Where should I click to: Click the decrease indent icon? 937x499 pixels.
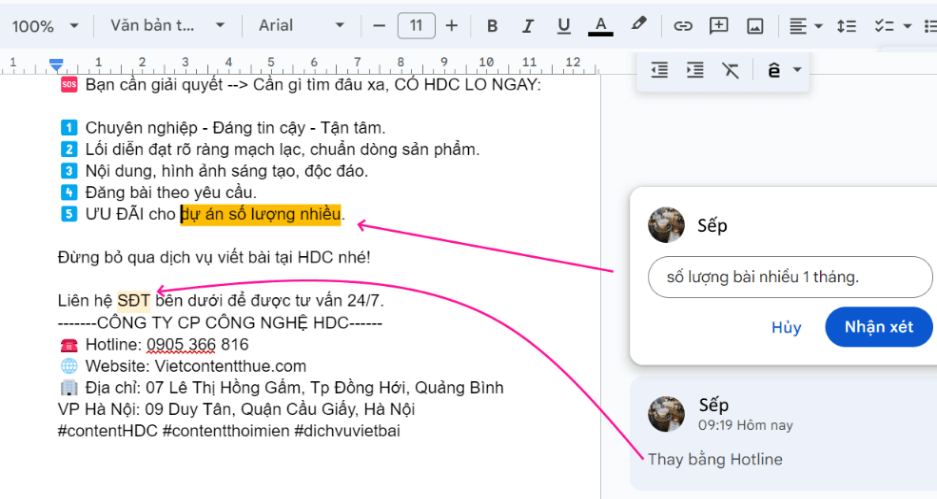(x=659, y=70)
